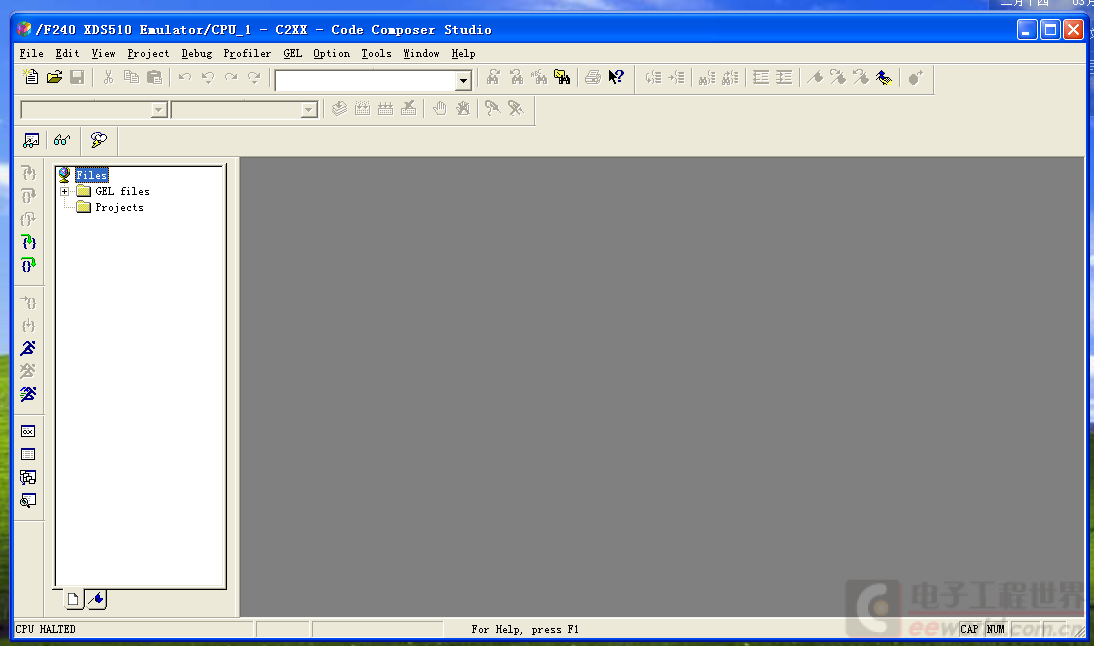
Task: Save the file using the floppy disk icon
Action: click(x=77, y=77)
